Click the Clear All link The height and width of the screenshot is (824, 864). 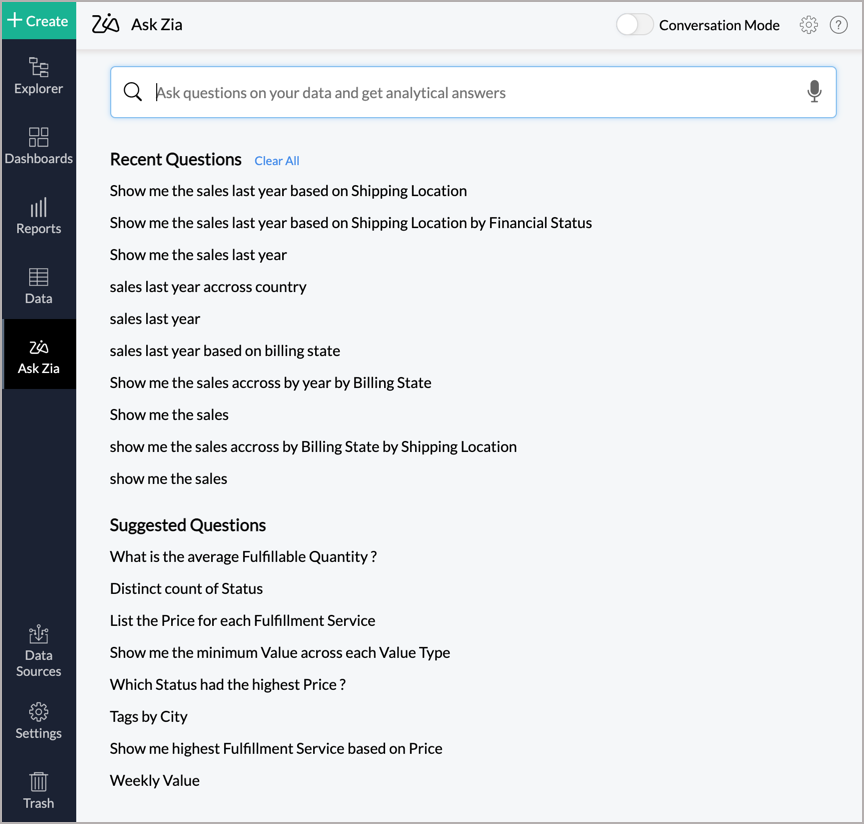[277, 161]
